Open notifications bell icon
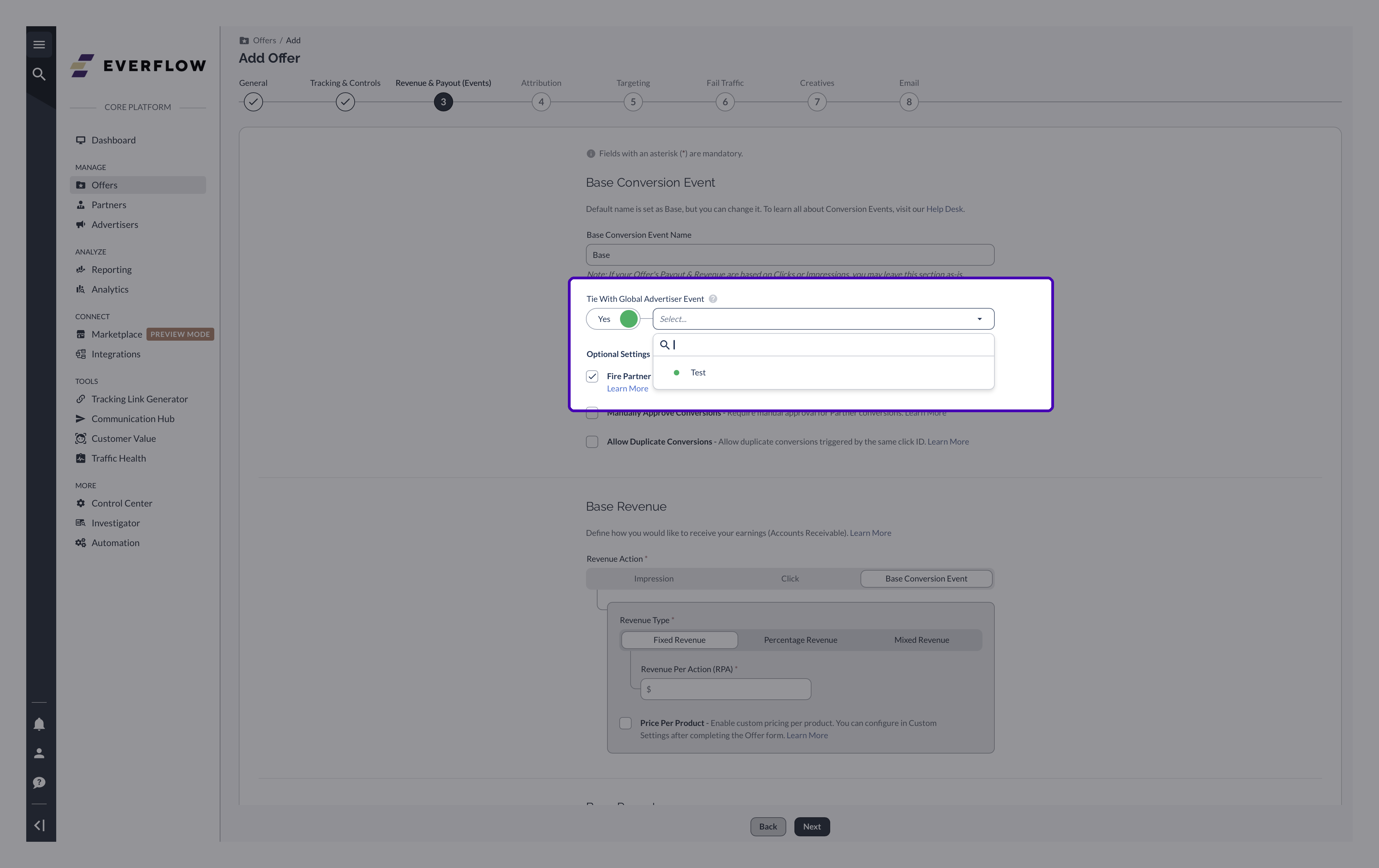1379x868 pixels. (x=39, y=724)
